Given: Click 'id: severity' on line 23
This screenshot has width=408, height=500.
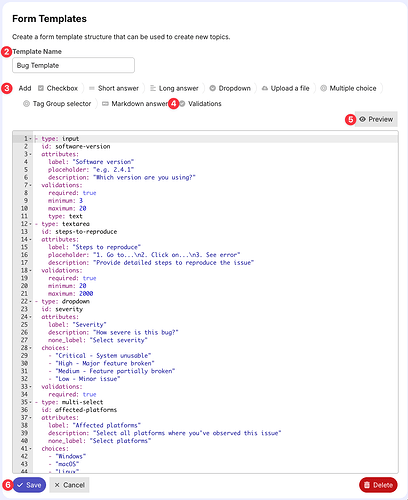Looking at the screenshot, I should (x=62, y=309).
